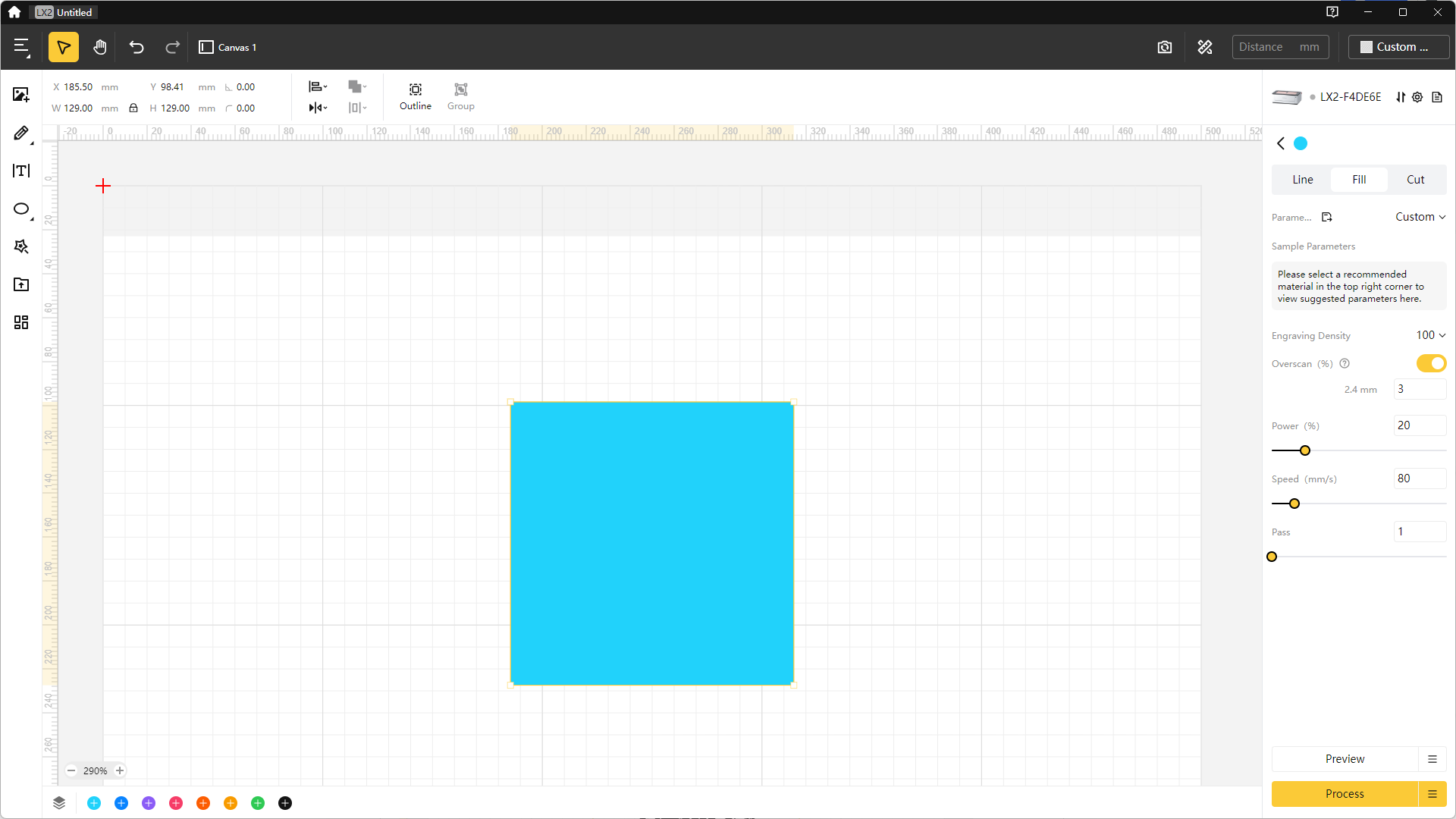Go back with the left chevron
The width and height of the screenshot is (1456, 819).
pyautogui.click(x=1281, y=143)
